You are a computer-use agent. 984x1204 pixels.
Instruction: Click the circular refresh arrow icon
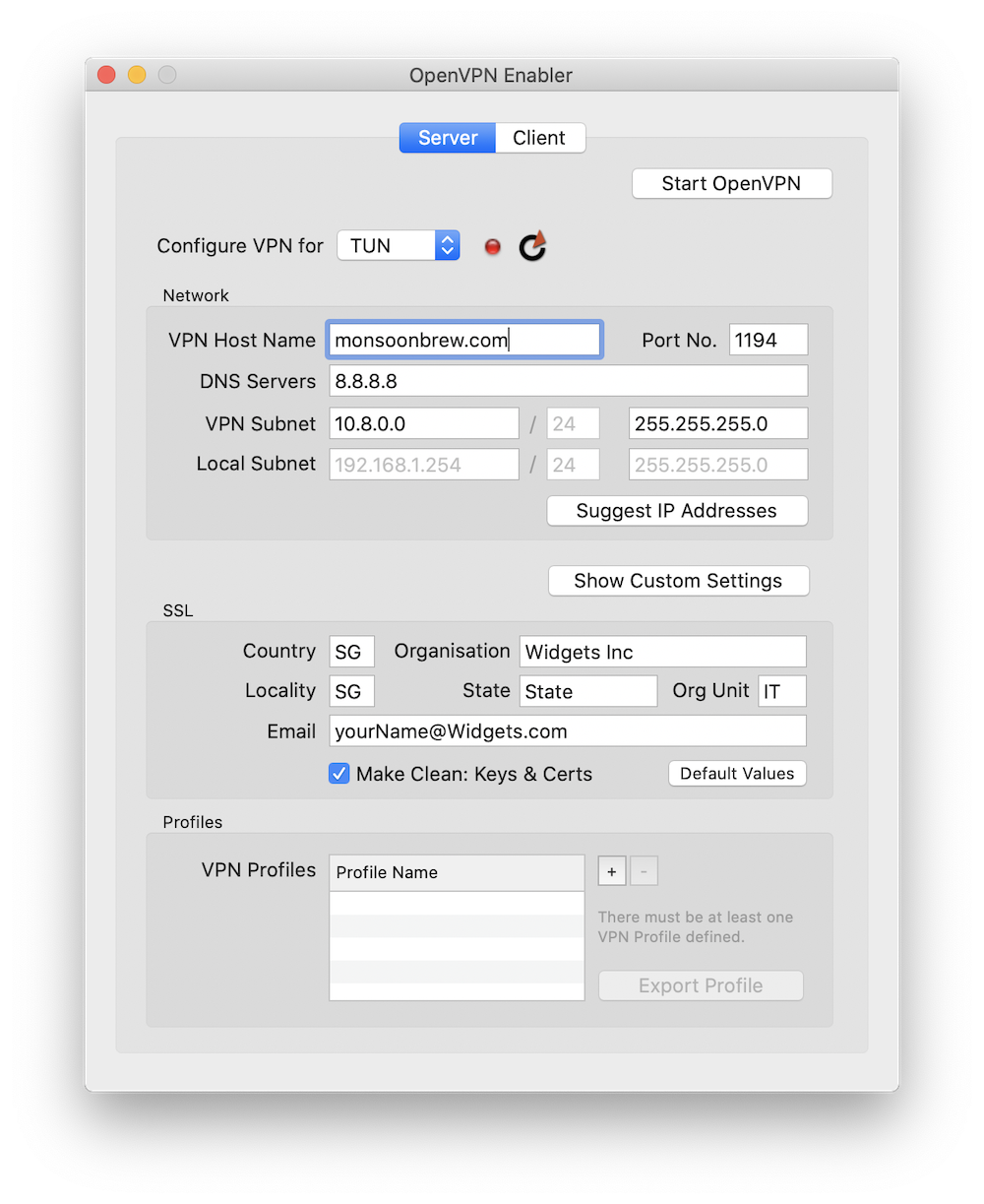(x=532, y=247)
